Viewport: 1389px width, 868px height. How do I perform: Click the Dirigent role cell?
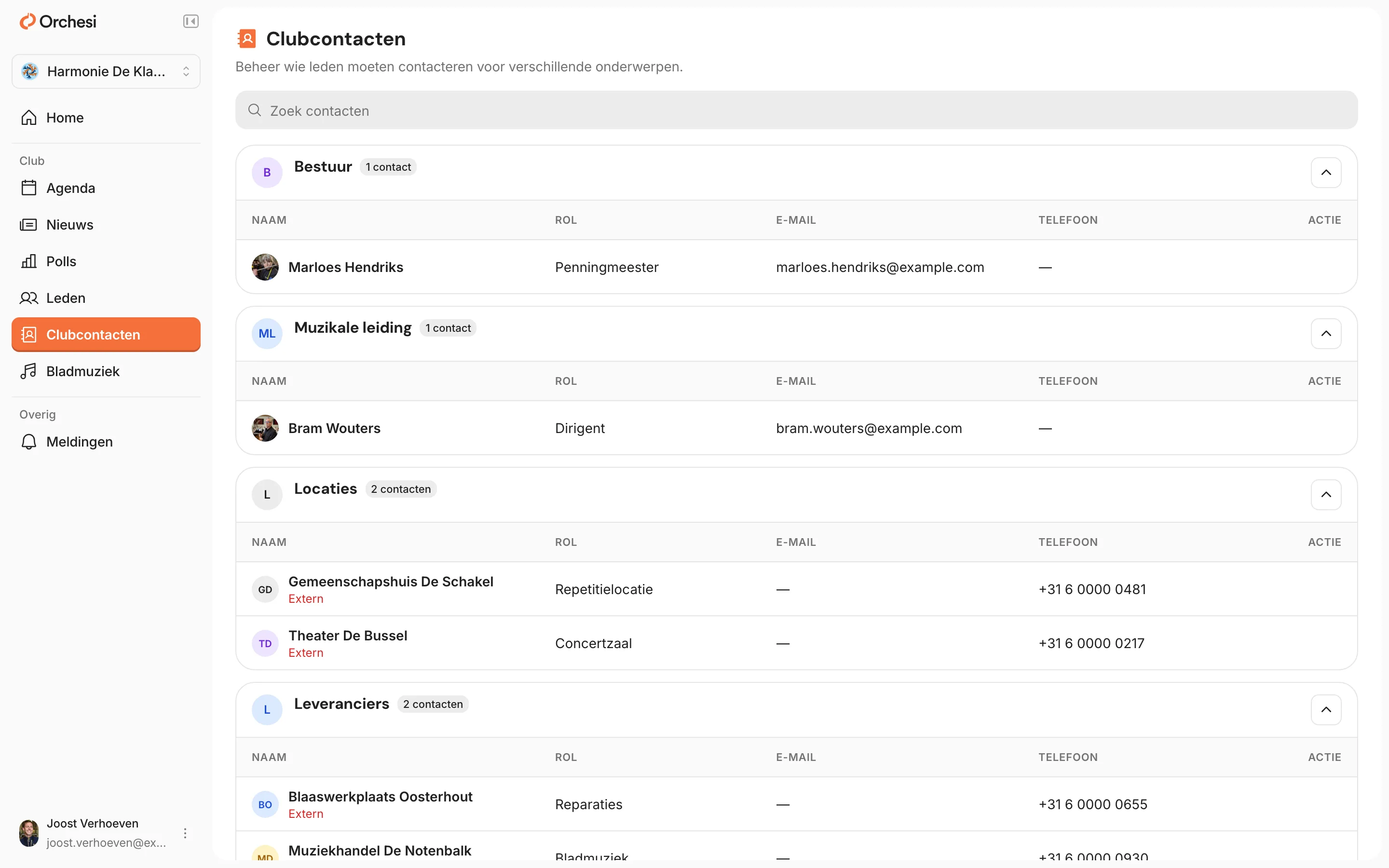[580, 428]
